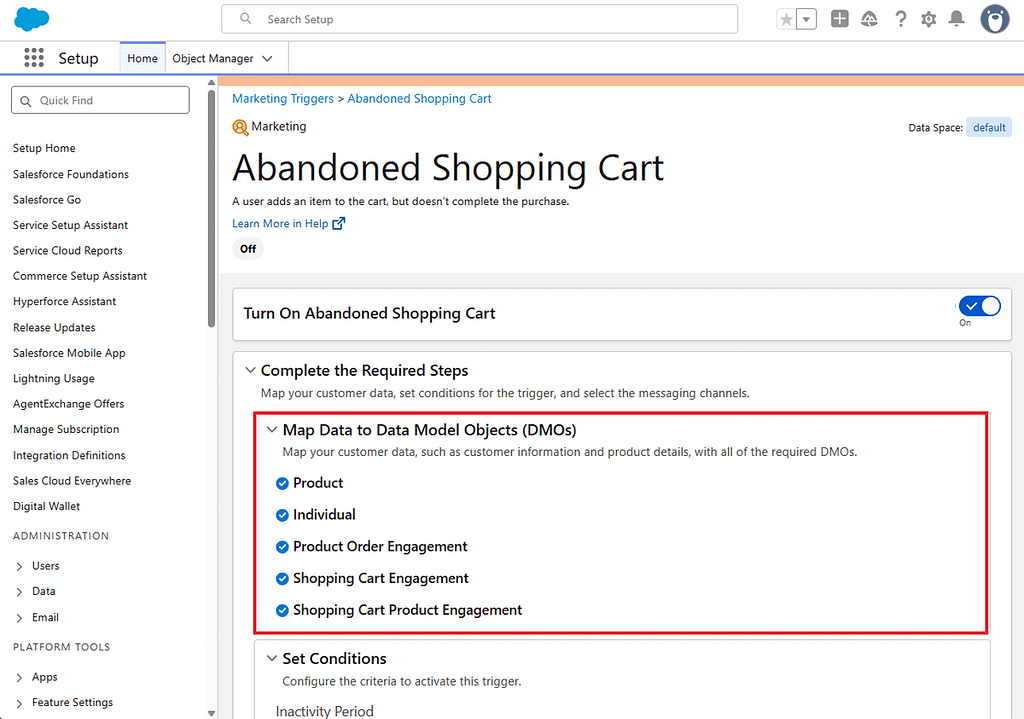Click the magnifier icon in Search Setup

pyautogui.click(x=246, y=18)
